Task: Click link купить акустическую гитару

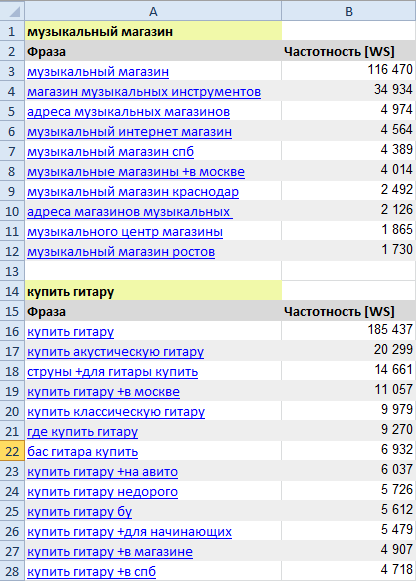Action: point(115,352)
